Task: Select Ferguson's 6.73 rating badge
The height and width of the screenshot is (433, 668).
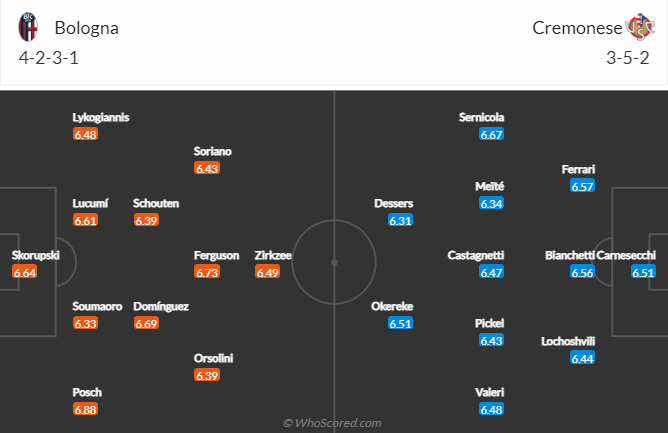Action: click(x=207, y=272)
